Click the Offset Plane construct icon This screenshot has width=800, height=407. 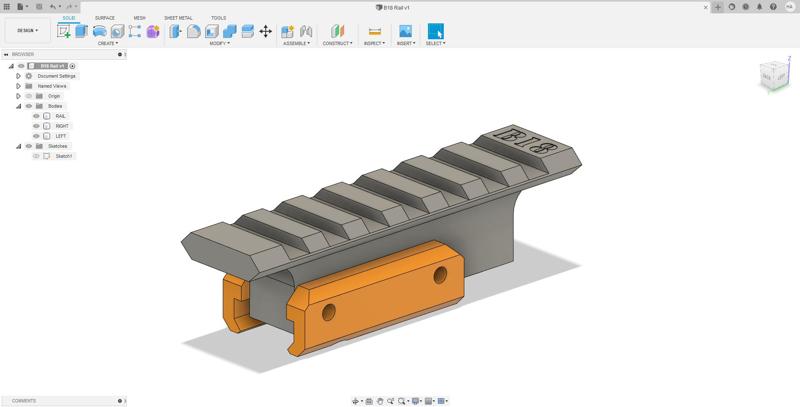coord(337,31)
